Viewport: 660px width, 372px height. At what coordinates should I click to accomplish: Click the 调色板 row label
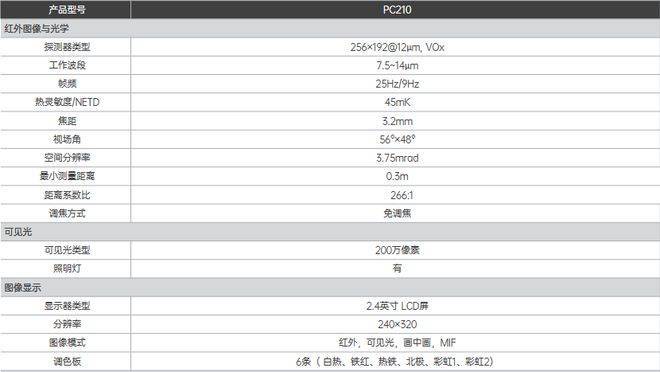tap(67, 361)
